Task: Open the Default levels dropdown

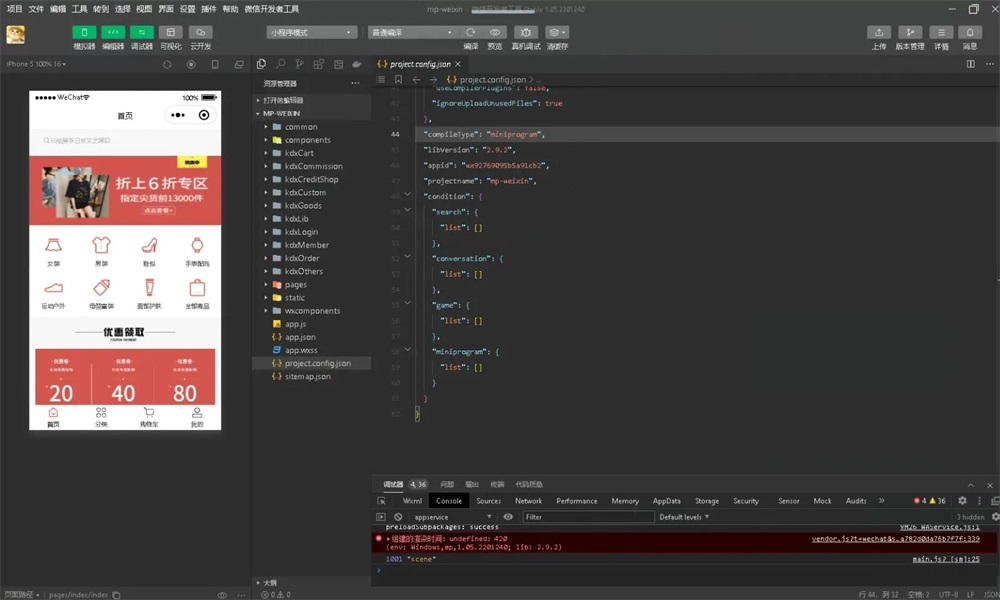Action: [x=684, y=517]
